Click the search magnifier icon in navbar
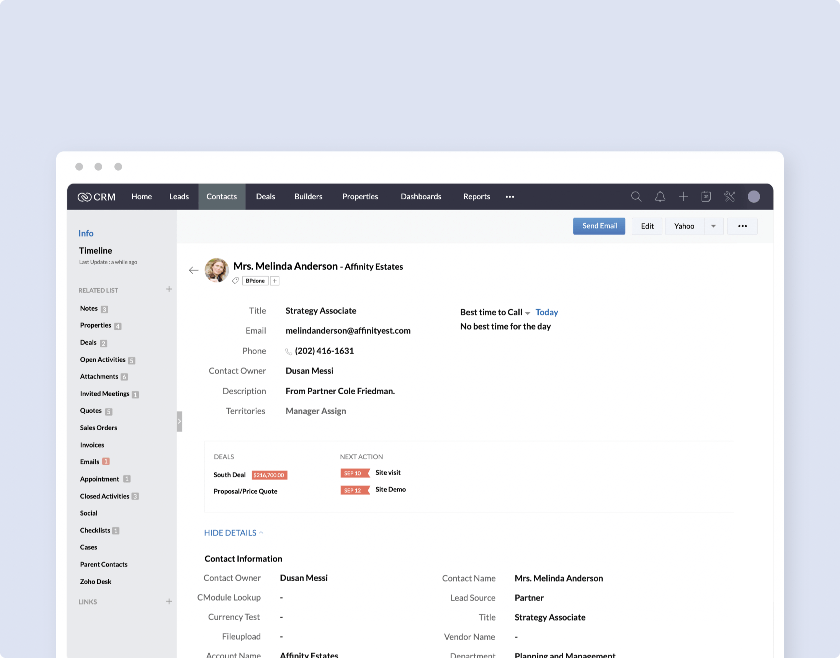The image size is (840, 658). pos(636,197)
